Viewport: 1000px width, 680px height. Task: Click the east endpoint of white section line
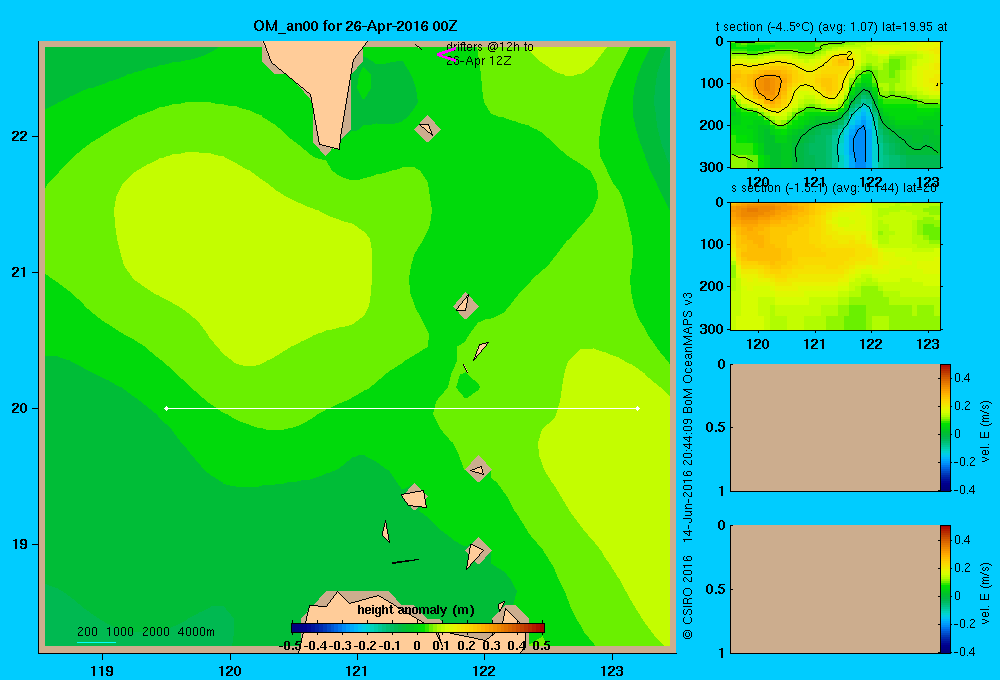pos(638,408)
